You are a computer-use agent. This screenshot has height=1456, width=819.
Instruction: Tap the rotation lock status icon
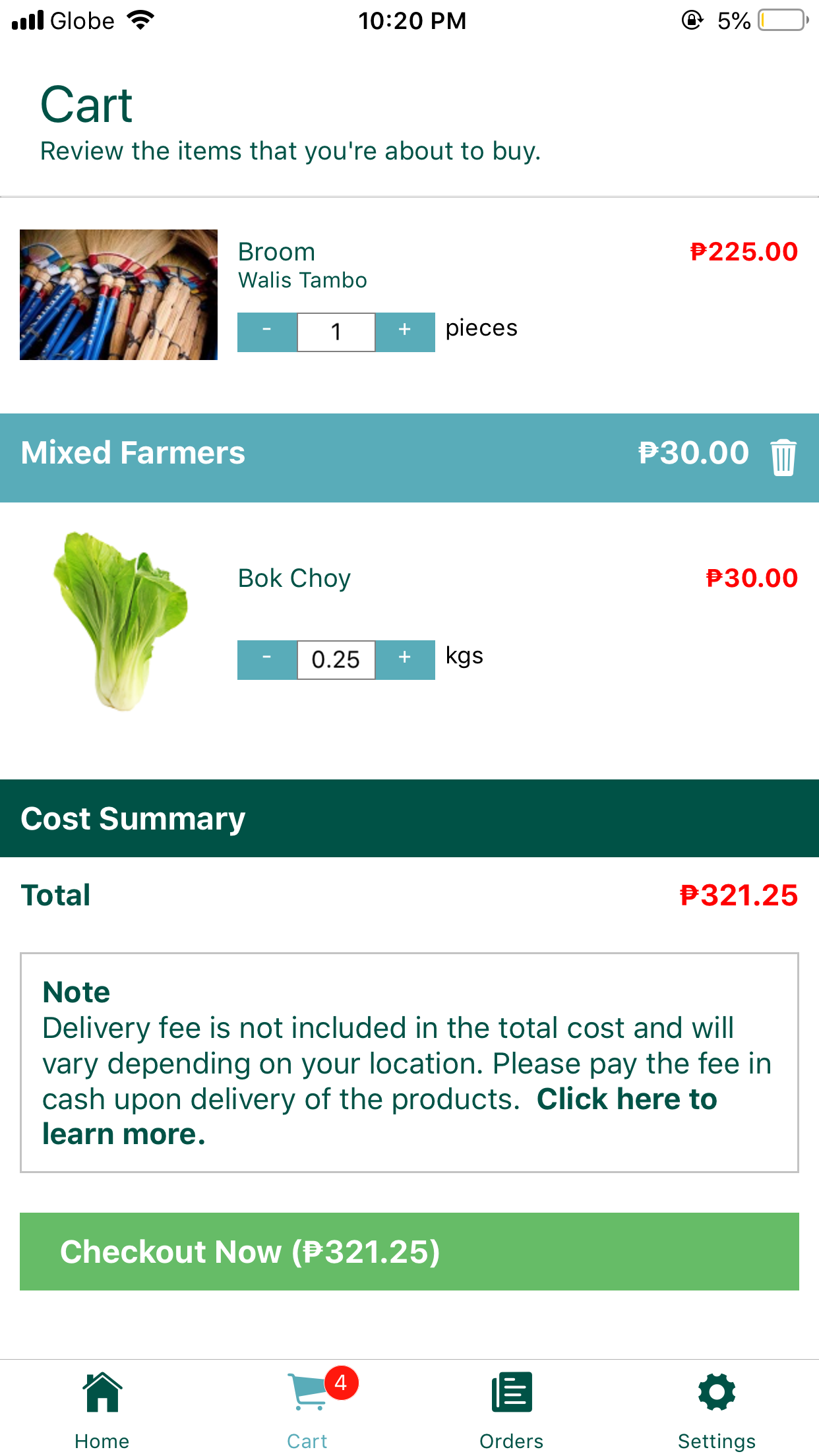[692, 20]
